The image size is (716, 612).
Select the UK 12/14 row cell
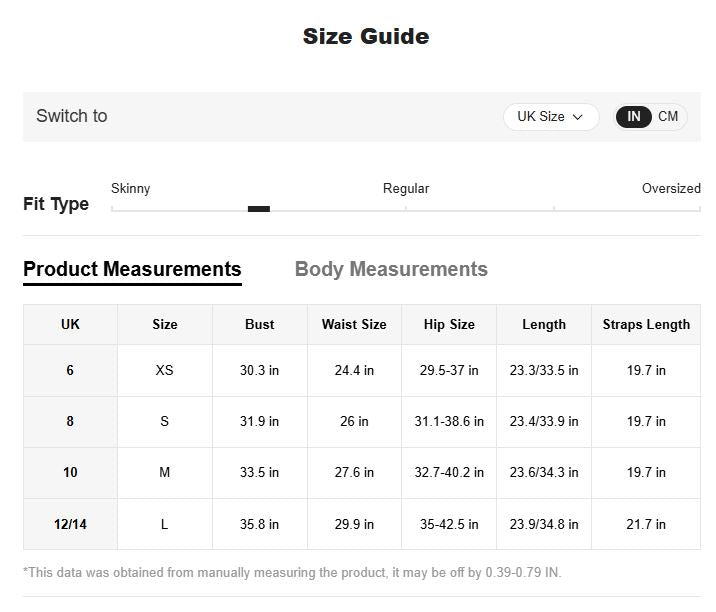coord(70,524)
